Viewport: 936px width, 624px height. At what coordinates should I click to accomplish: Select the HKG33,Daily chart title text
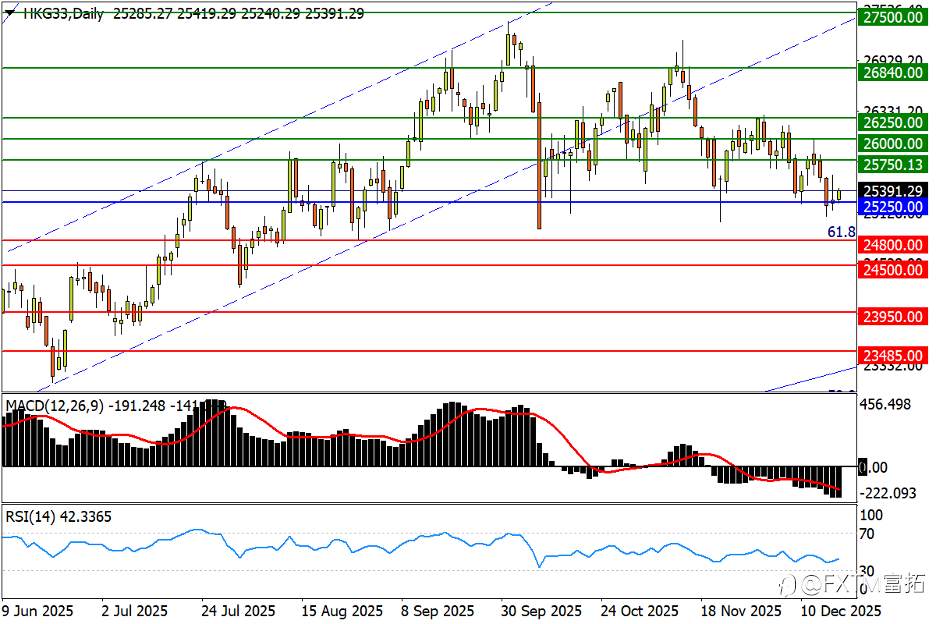(x=63, y=13)
